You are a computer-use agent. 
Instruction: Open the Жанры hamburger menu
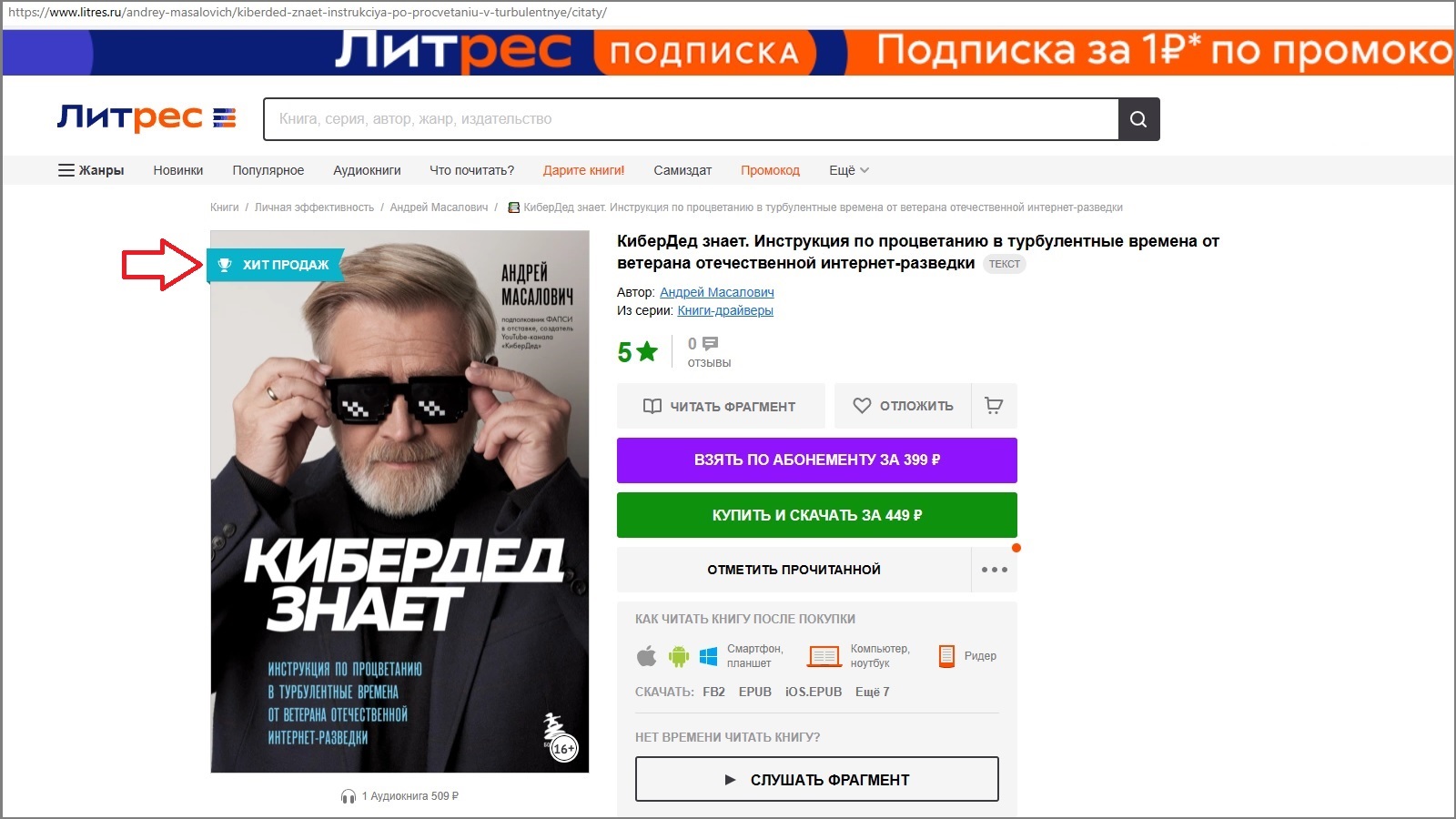point(91,170)
